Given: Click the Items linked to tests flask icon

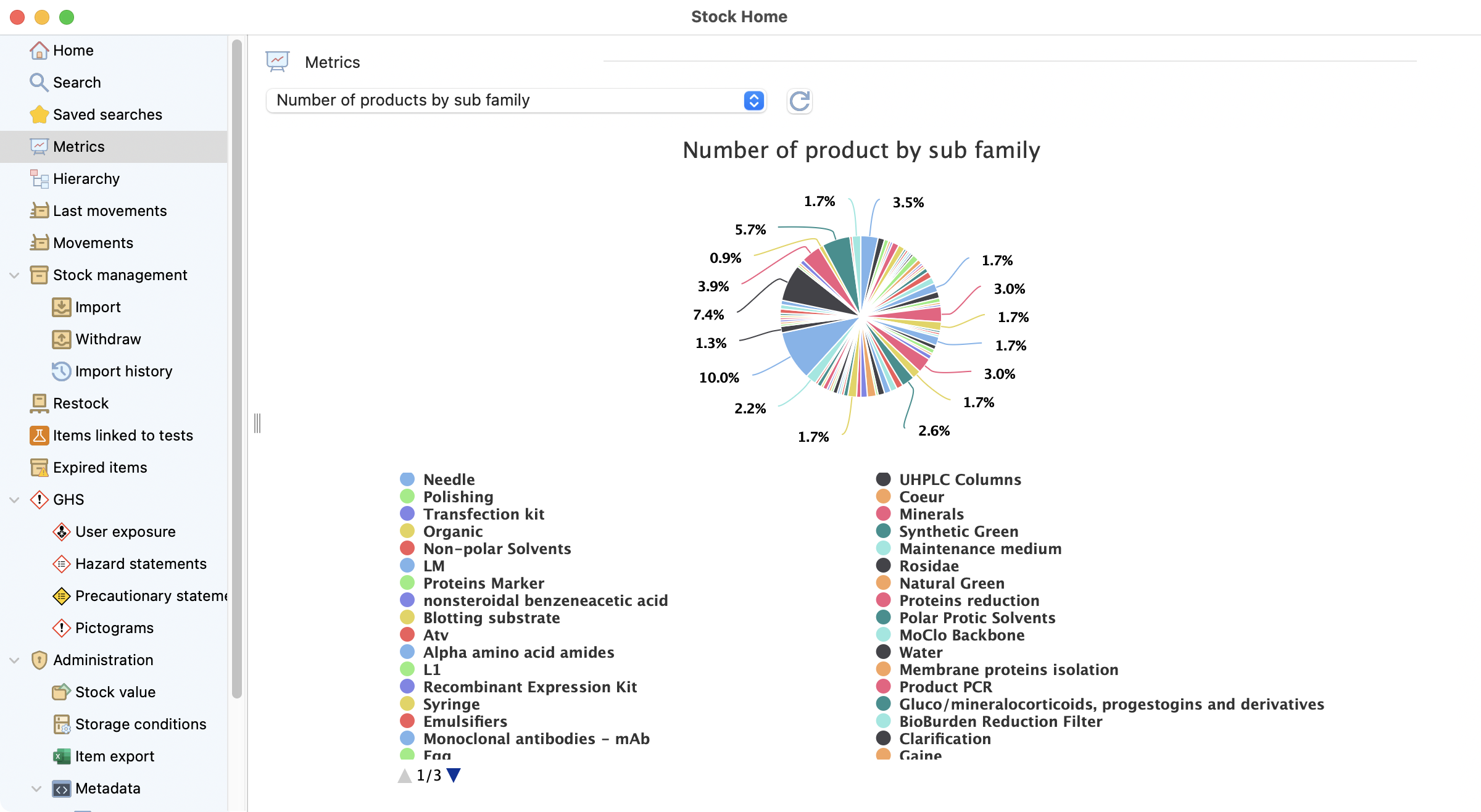Looking at the screenshot, I should pos(39,436).
